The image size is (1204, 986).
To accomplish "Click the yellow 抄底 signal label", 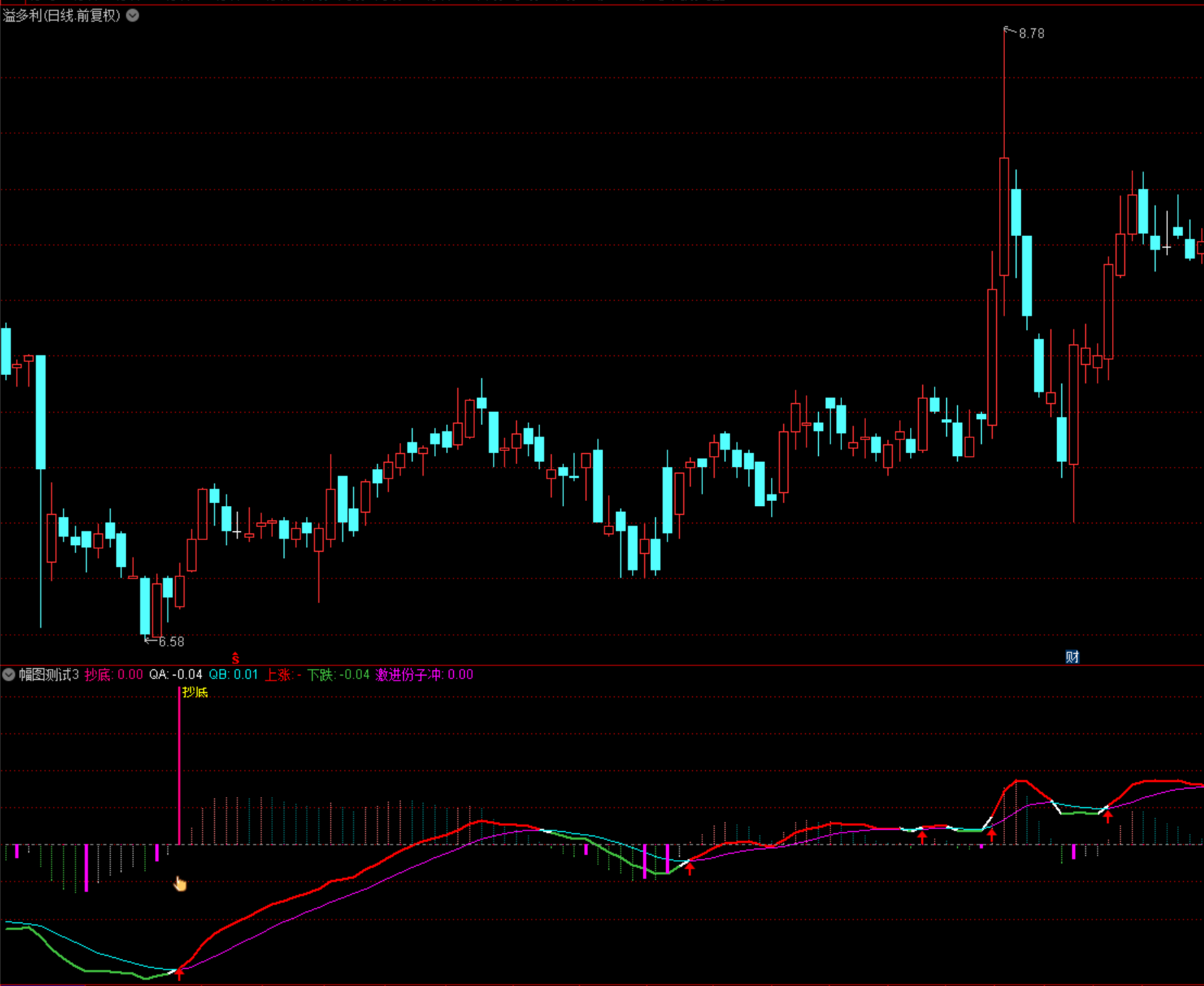I will click(195, 692).
